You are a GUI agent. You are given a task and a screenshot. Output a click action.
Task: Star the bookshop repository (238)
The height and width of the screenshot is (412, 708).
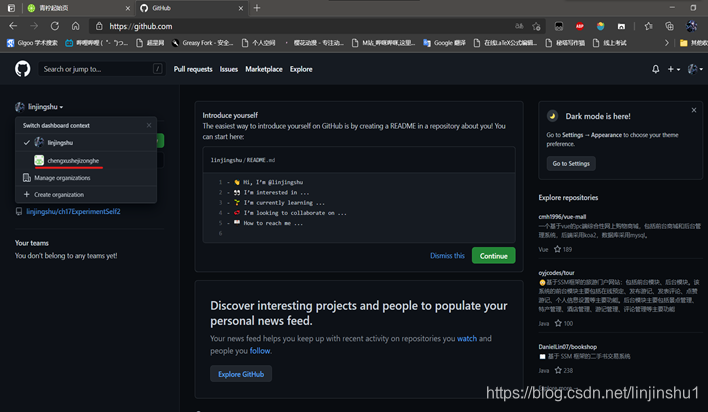tap(558, 370)
